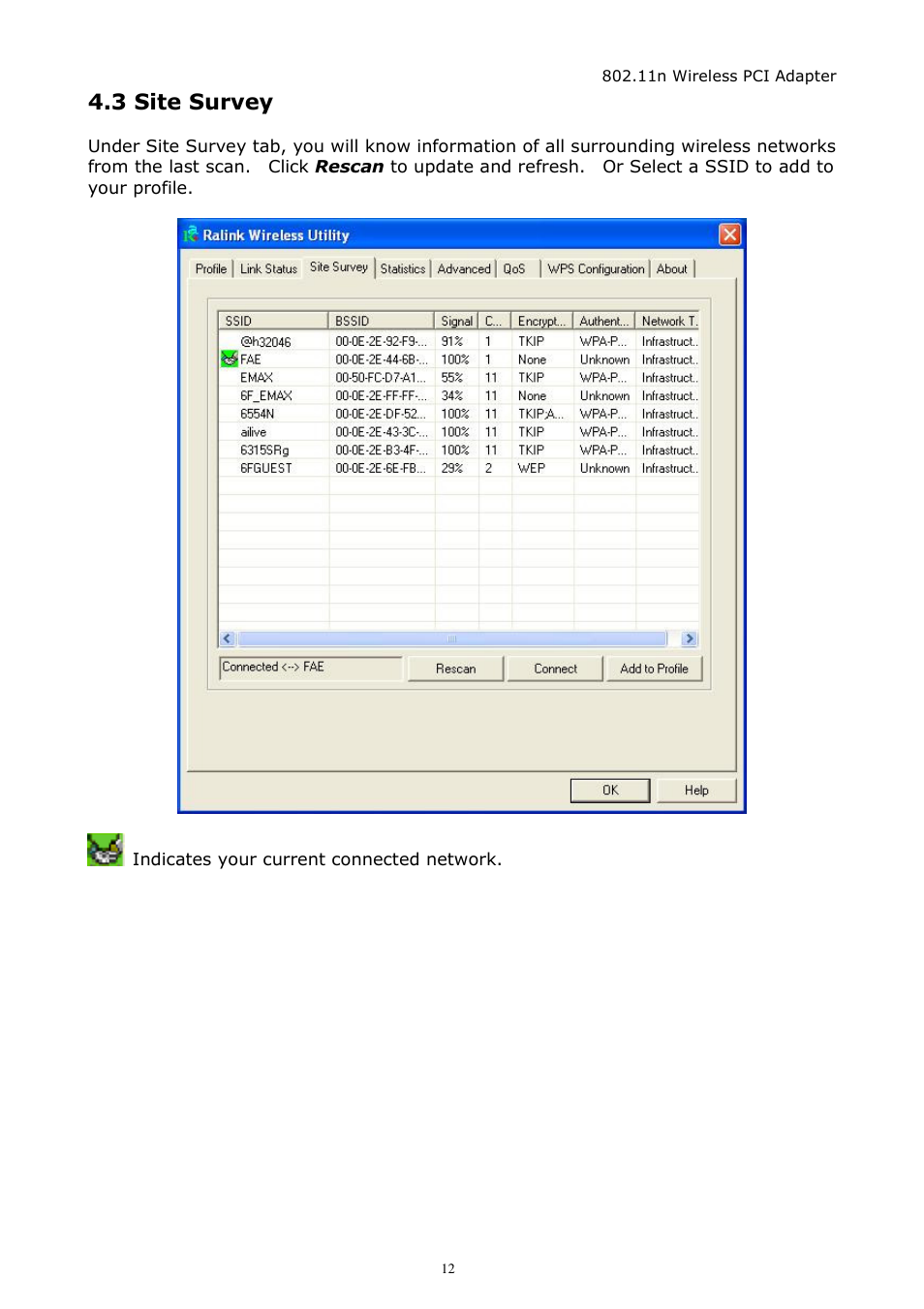Open the About tab
Image resolution: width=924 pixels, height=1309 pixels.
click(x=672, y=269)
